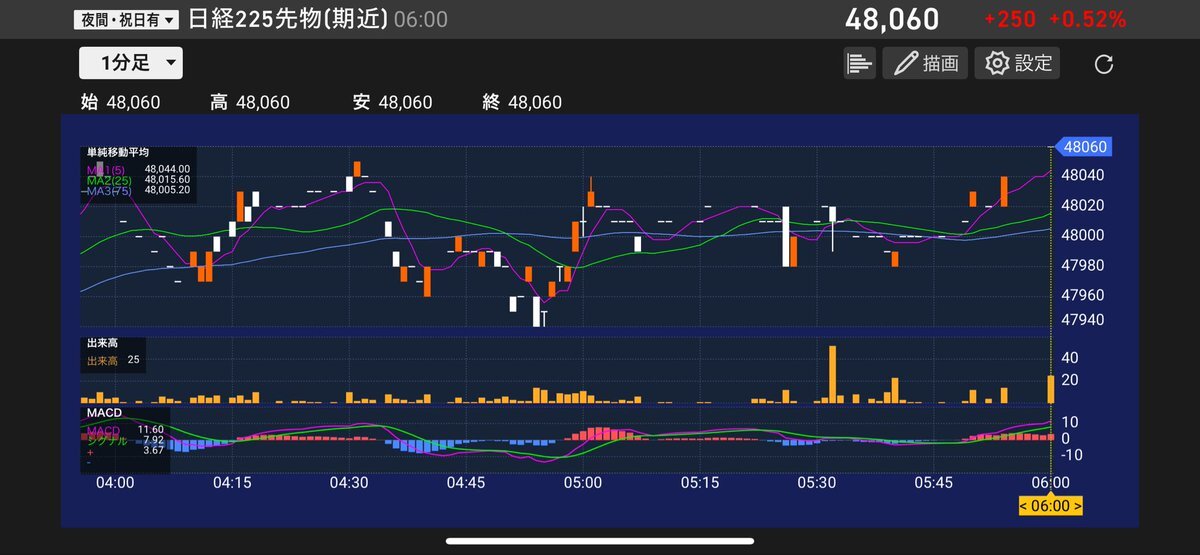This screenshot has height=555, width=1200.
Task: Select the 04:00 time axis label
Action: (x=116, y=482)
